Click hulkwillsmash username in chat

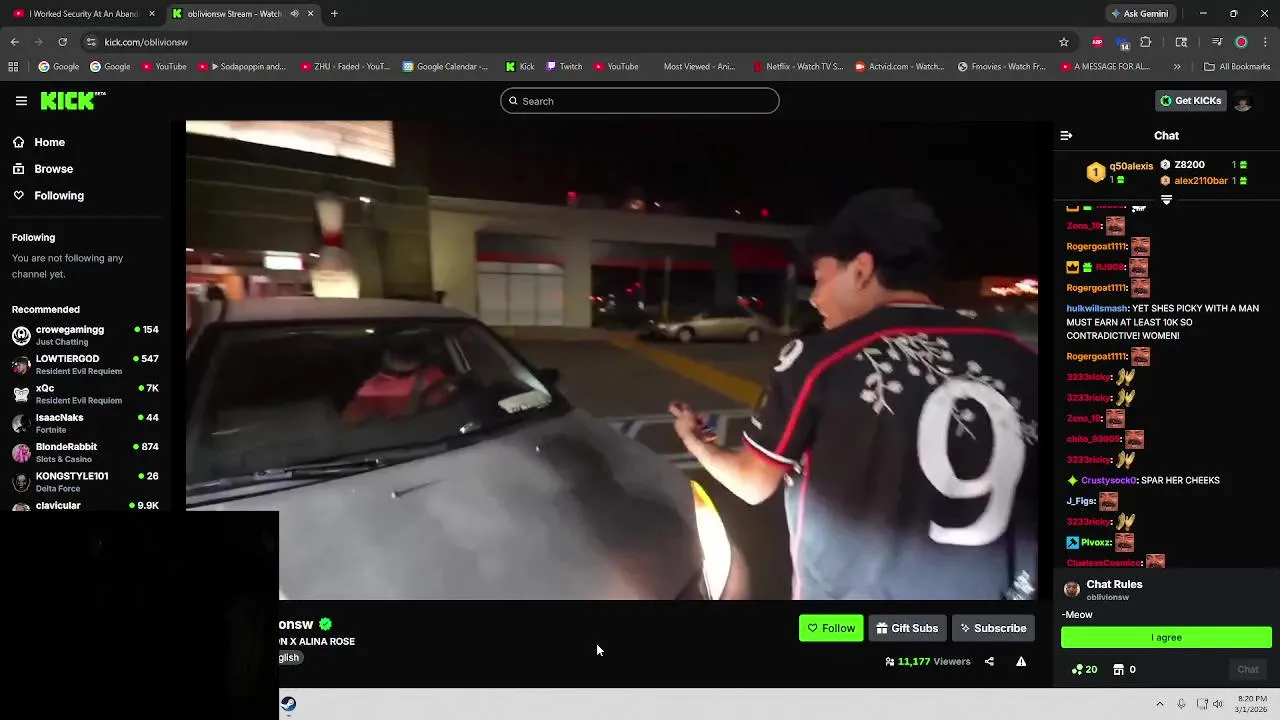(x=1097, y=309)
